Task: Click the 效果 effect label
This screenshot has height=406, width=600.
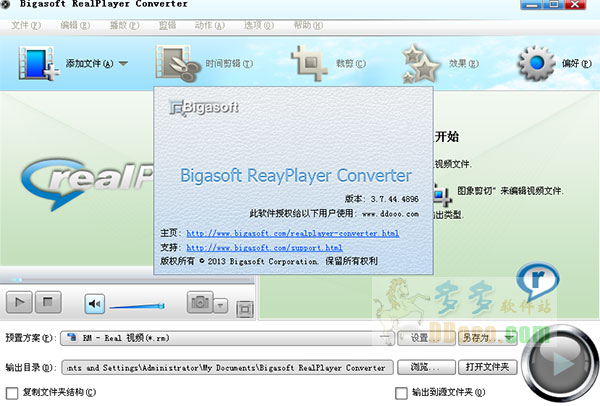Action: pyautogui.click(x=464, y=64)
